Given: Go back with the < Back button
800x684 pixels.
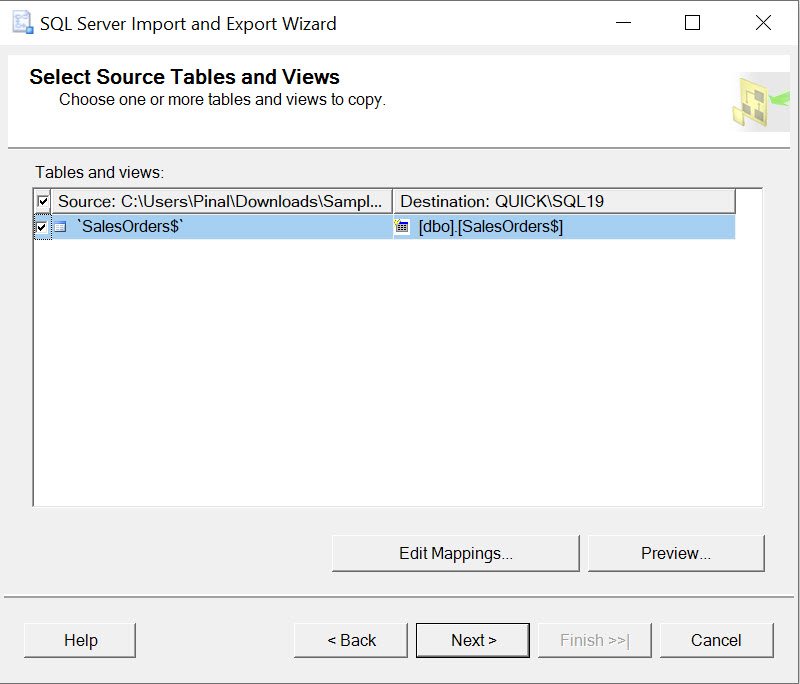Looking at the screenshot, I should coord(351,640).
